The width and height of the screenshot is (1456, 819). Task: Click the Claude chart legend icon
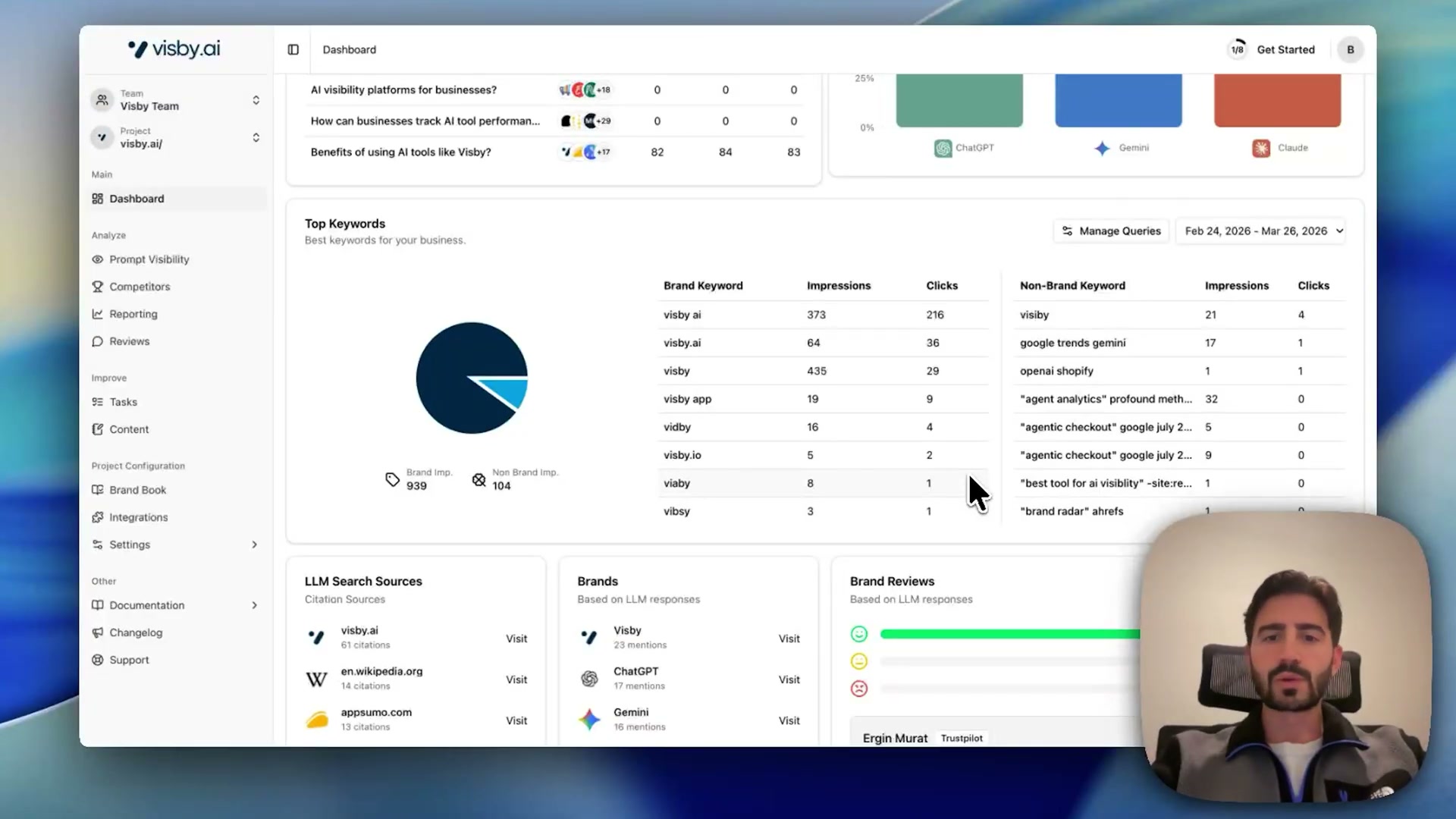[x=1261, y=148]
